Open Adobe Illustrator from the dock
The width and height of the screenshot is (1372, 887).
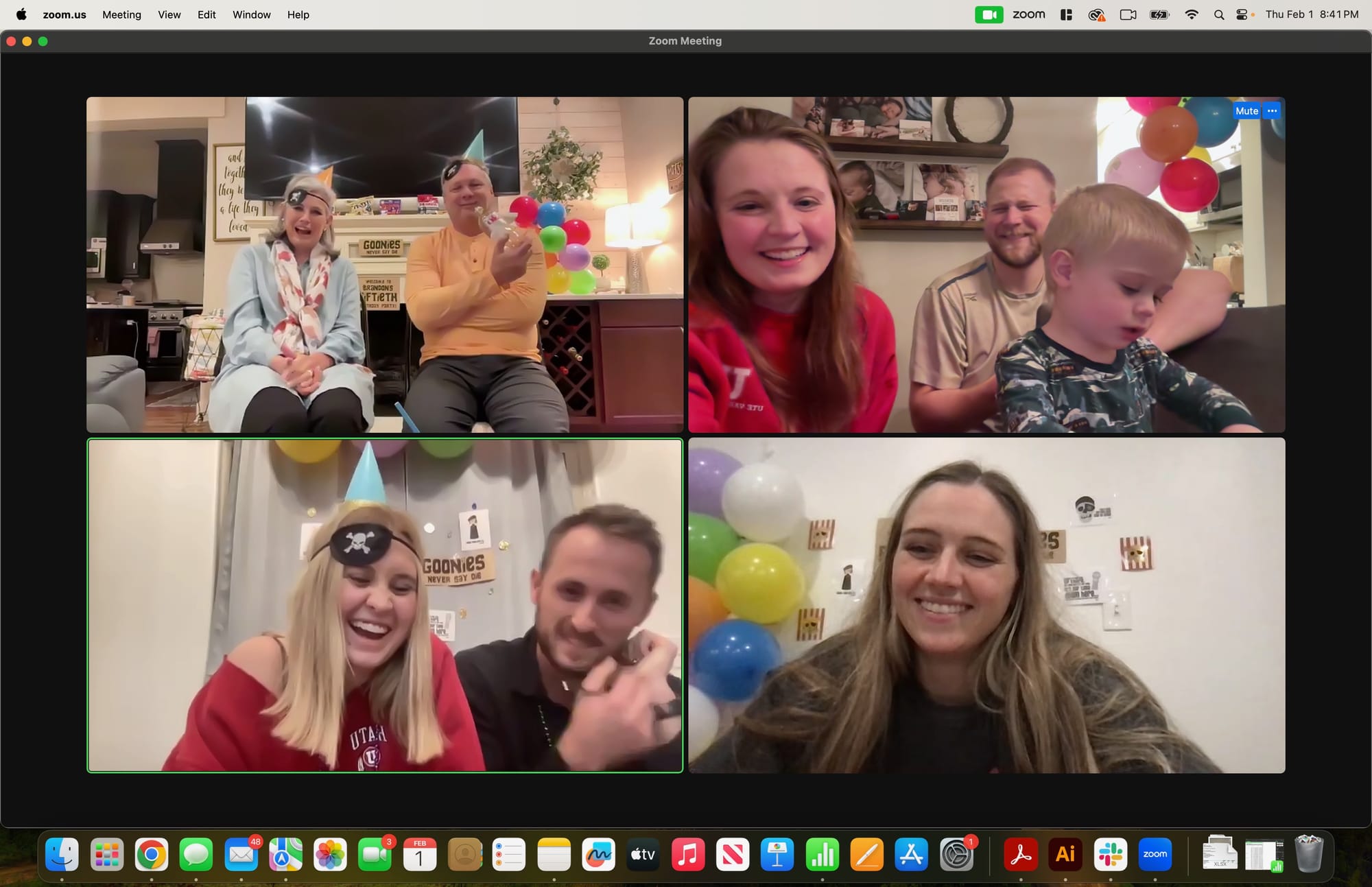pyautogui.click(x=1065, y=855)
